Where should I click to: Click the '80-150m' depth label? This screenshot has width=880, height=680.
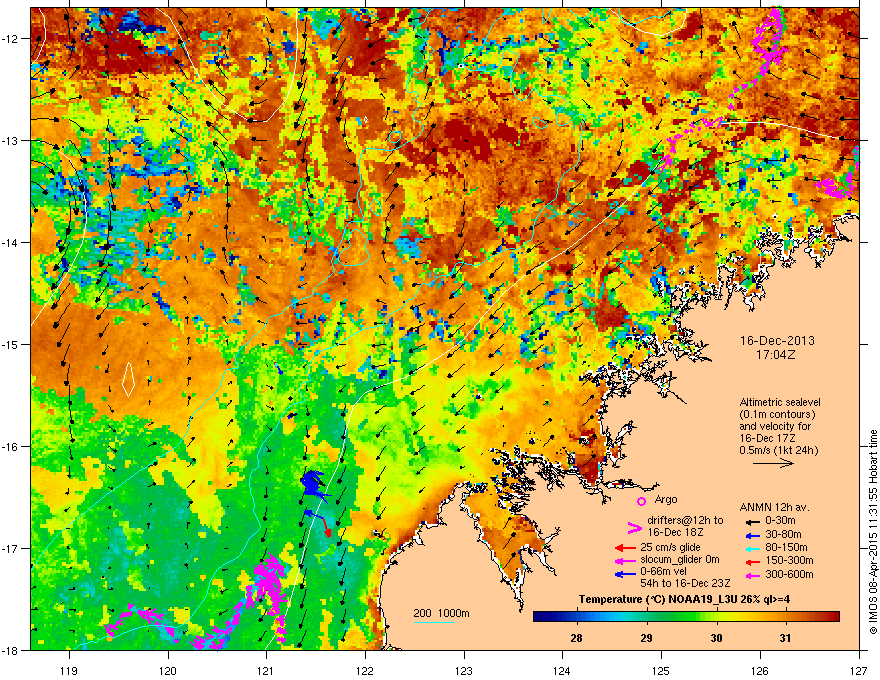point(786,547)
